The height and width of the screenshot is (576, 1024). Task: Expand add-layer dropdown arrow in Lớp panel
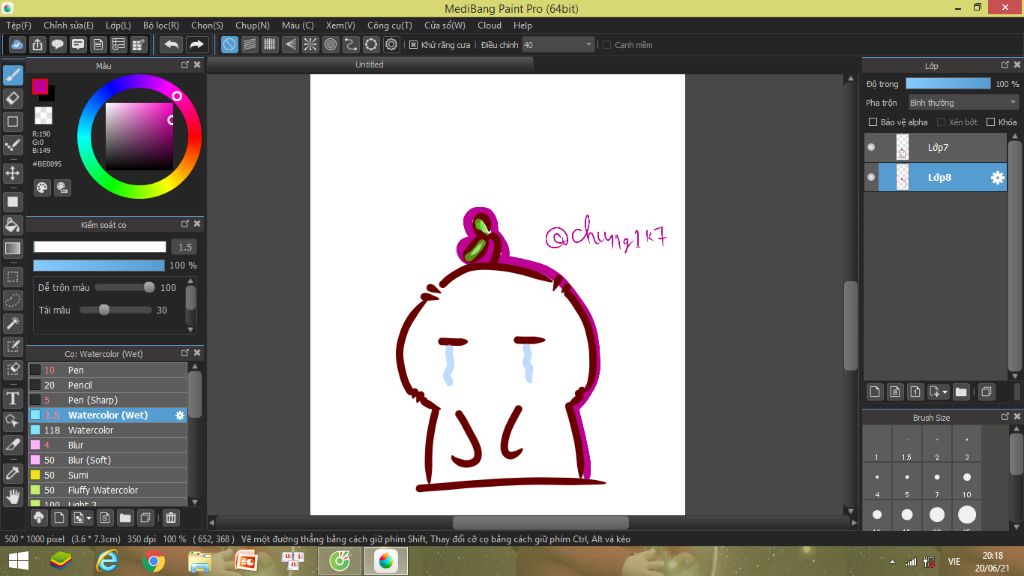click(945, 392)
